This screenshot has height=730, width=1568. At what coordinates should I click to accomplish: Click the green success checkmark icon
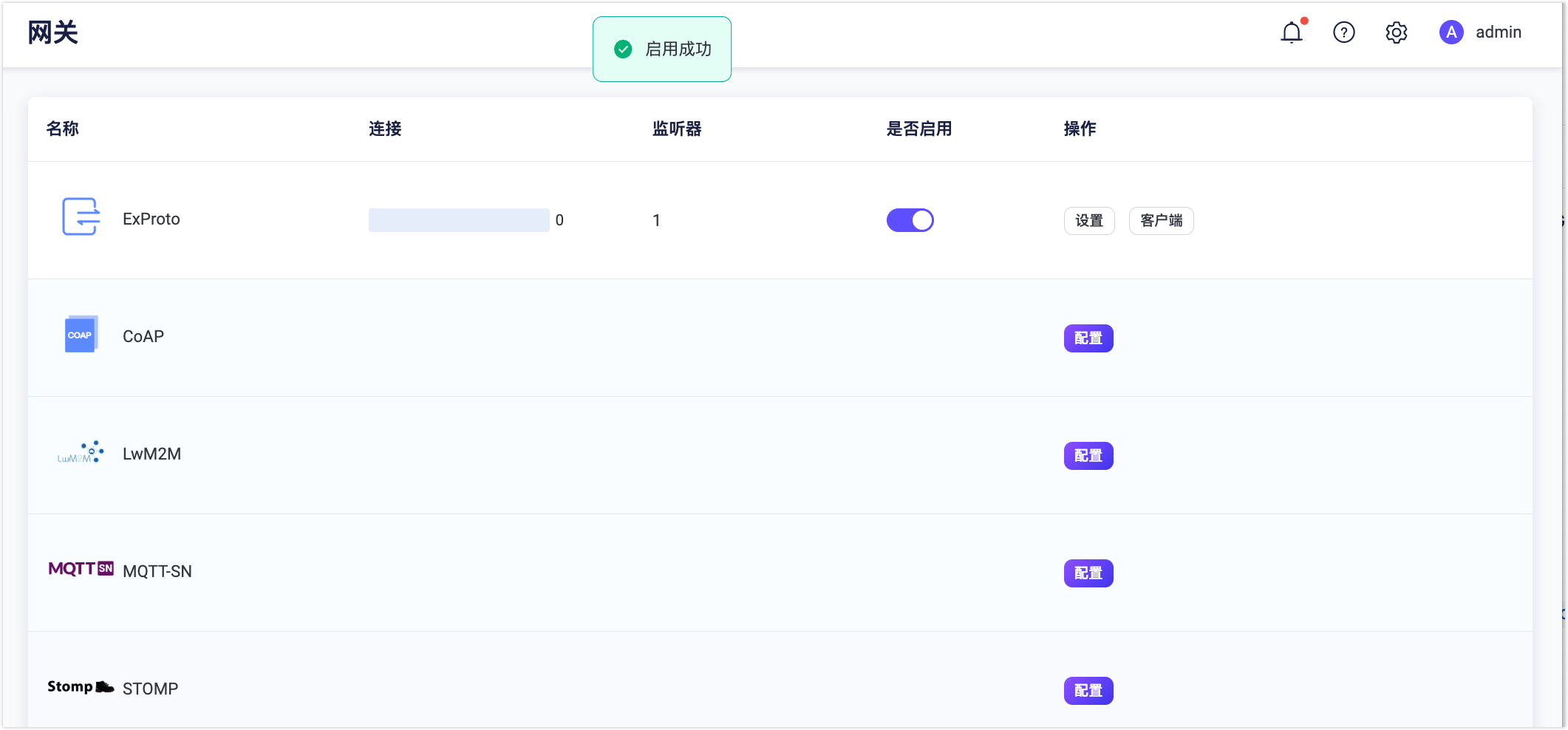click(624, 48)
